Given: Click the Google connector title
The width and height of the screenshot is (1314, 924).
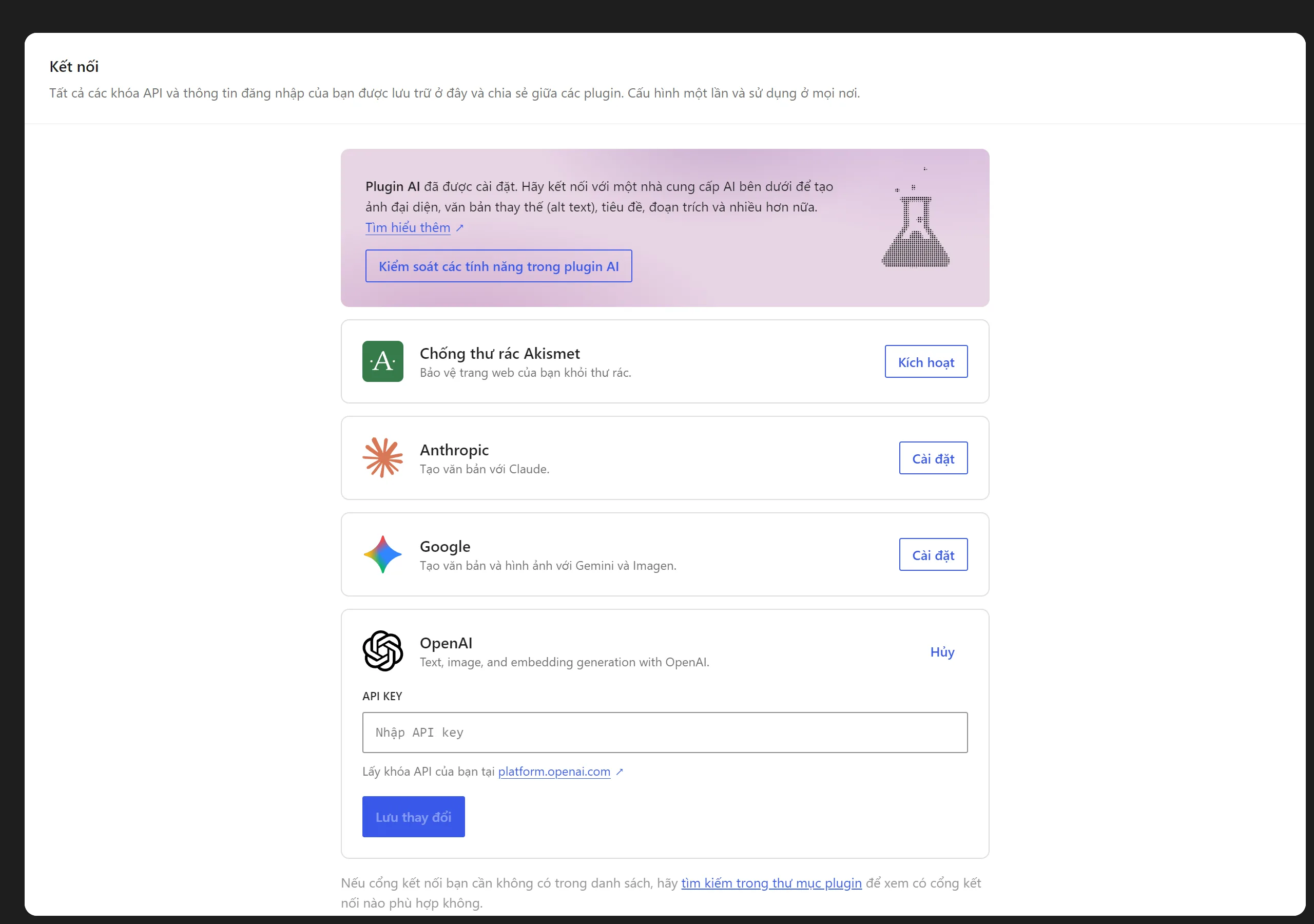Looking at the screenshot, I should tap(445, 547).
